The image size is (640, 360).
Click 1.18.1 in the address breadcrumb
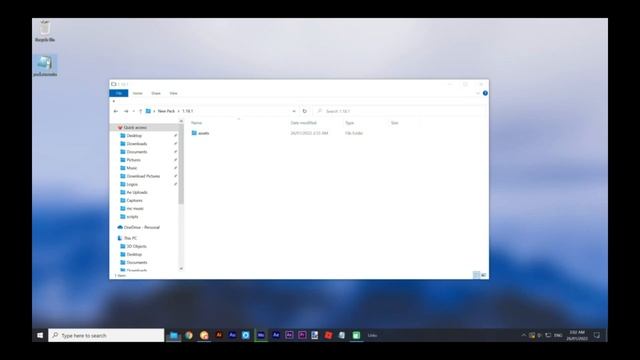[x=188, y=111]
